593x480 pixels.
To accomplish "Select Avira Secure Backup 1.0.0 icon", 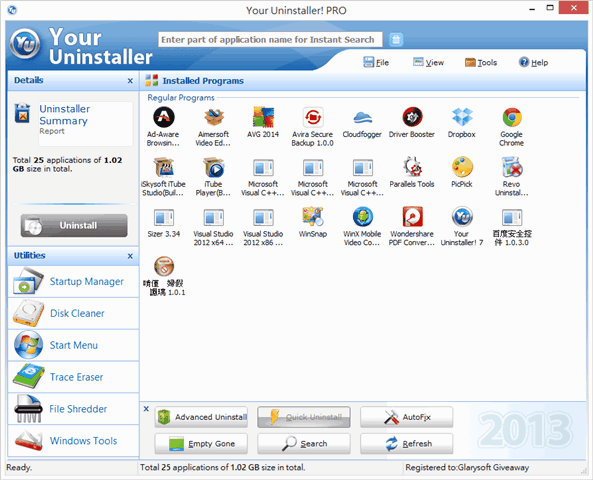I will tap(313, 117).
